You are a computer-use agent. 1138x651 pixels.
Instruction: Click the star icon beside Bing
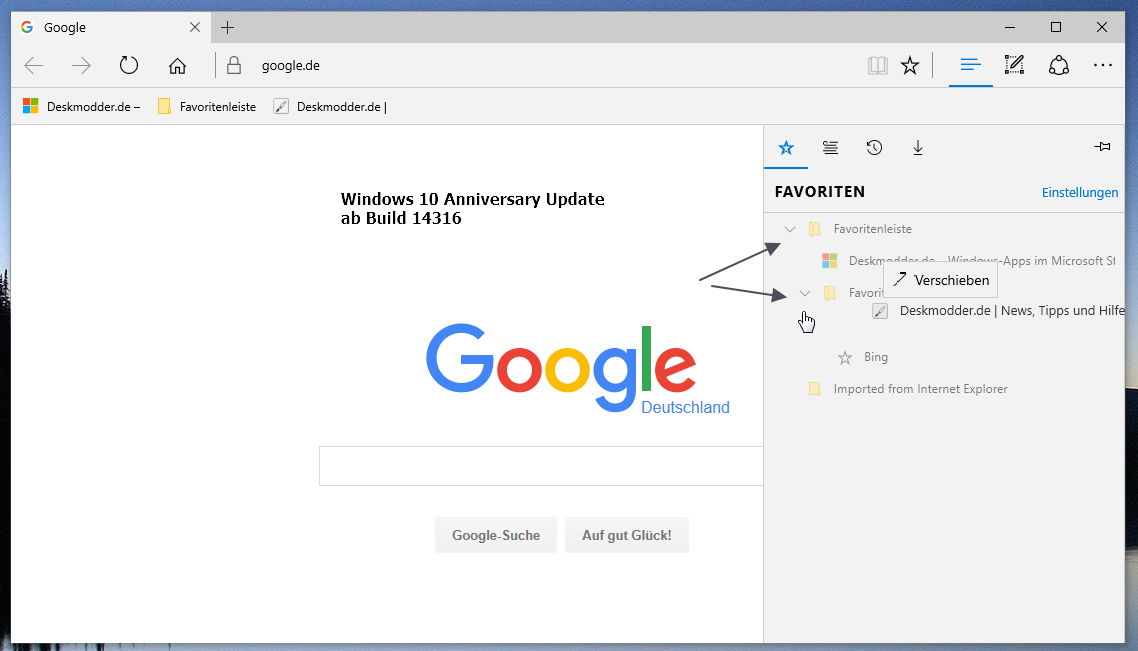(845, 357)
